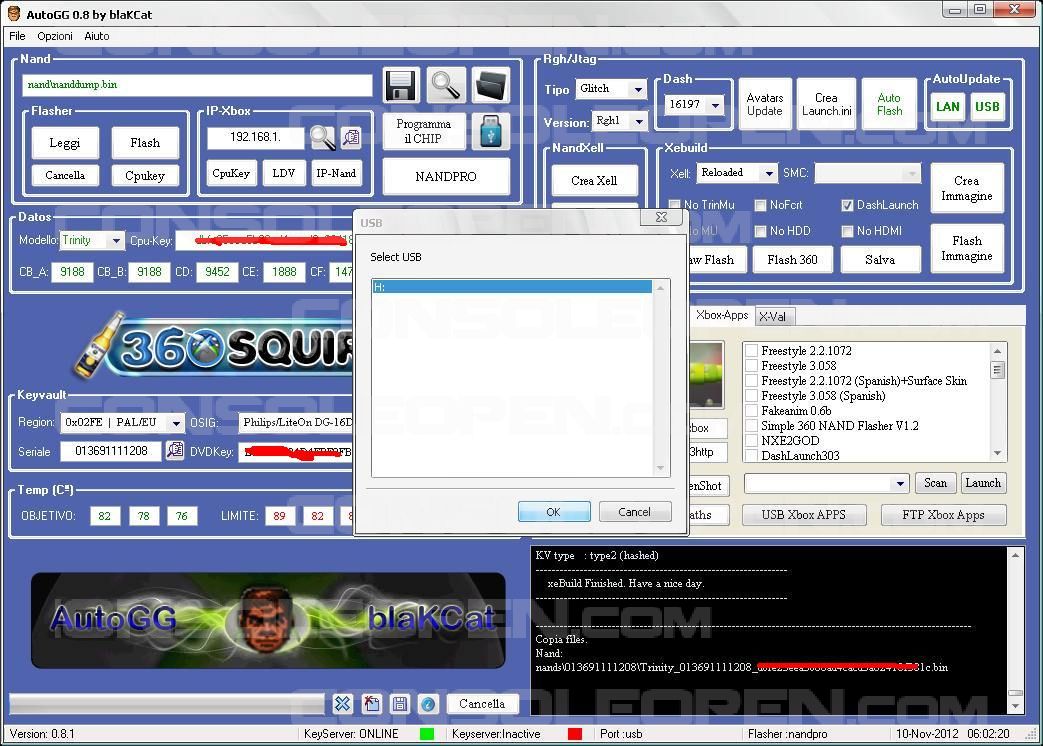The width and height of the screenshot is (1043, 746).
Task: Click OK in the USB dialog
Action: pyautogui.click(x=553, y=512)
